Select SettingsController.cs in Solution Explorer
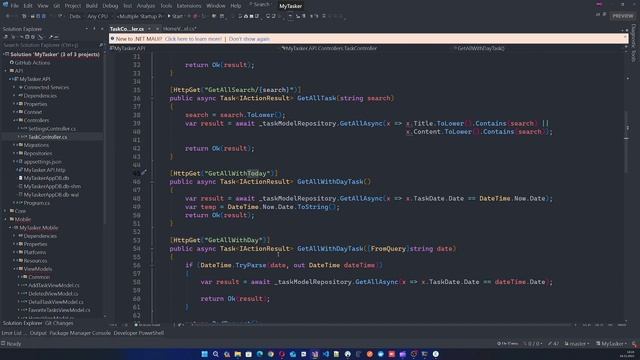This screenshot has height=360, width=640. point(52,129)
